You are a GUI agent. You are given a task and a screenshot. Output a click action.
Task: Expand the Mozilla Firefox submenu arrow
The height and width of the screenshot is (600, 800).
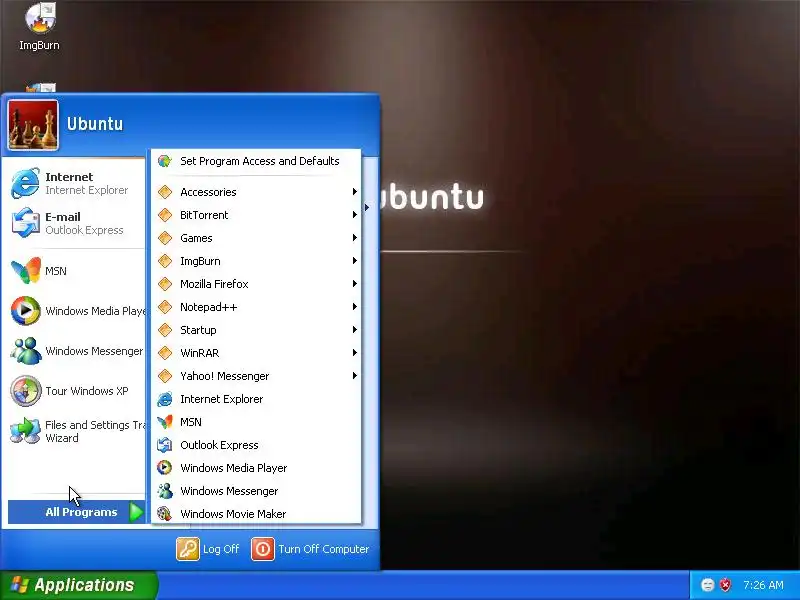pyautogui.click(x=355, y=284)
